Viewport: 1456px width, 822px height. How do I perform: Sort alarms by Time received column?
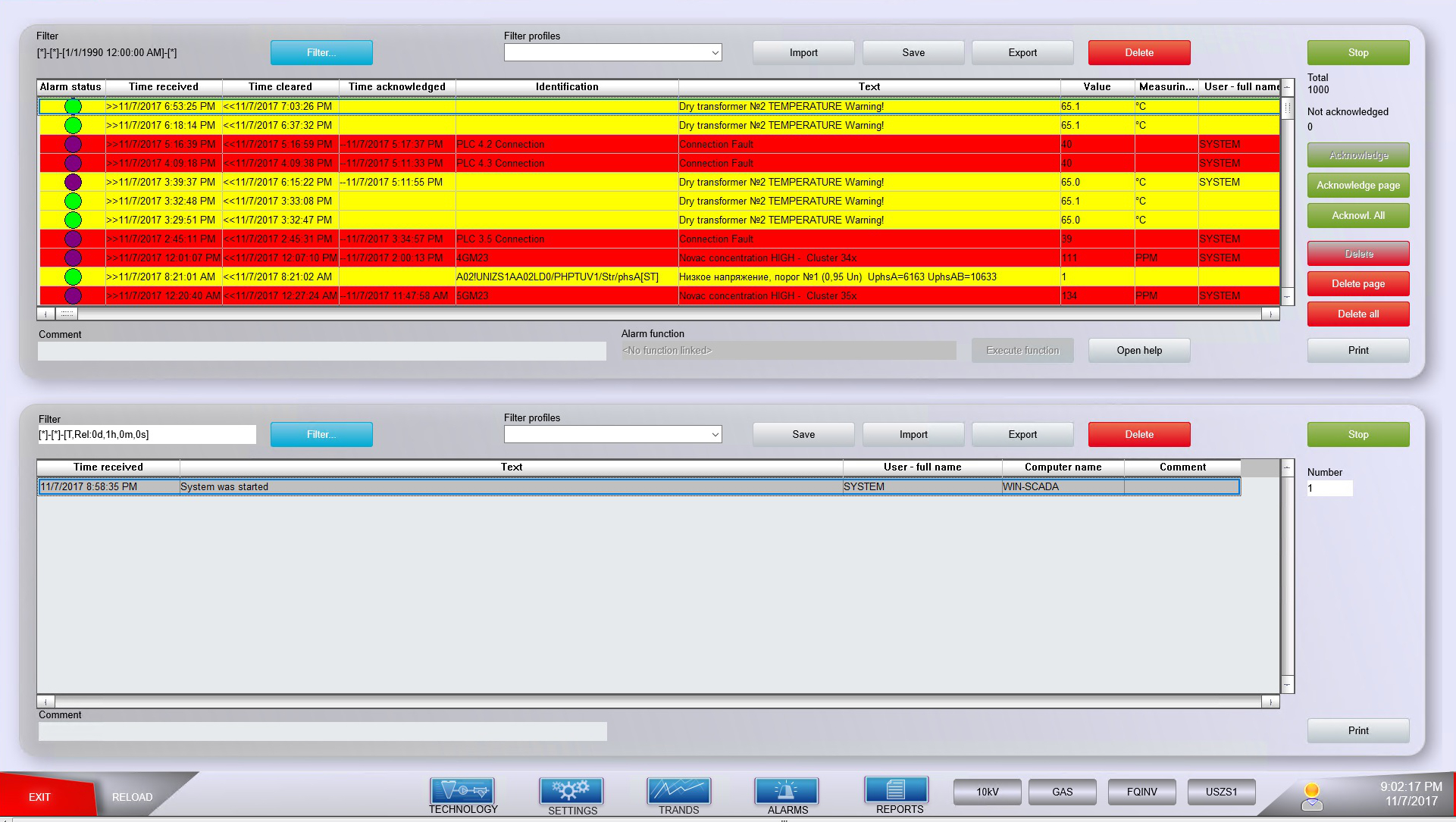pyautogui.click(x=163, y=87)
